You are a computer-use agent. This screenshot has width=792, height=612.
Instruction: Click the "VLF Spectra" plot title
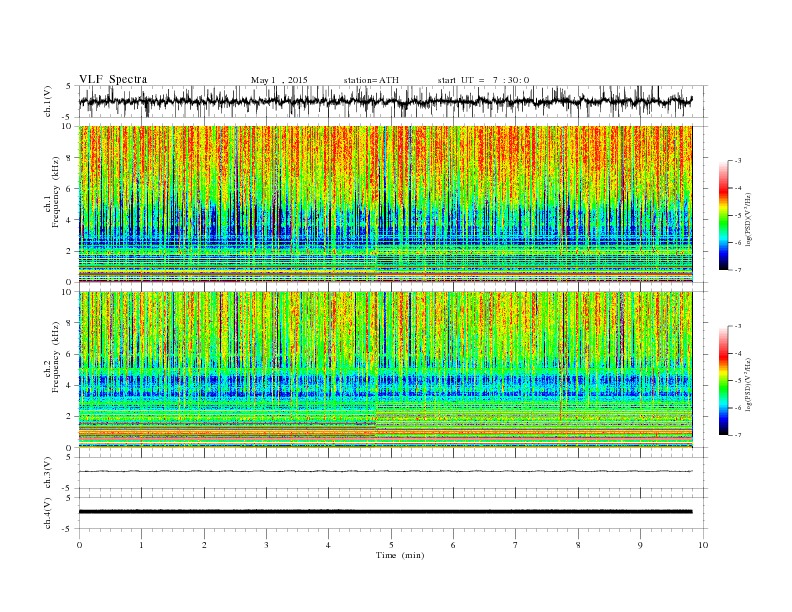(x=113, y=79)
